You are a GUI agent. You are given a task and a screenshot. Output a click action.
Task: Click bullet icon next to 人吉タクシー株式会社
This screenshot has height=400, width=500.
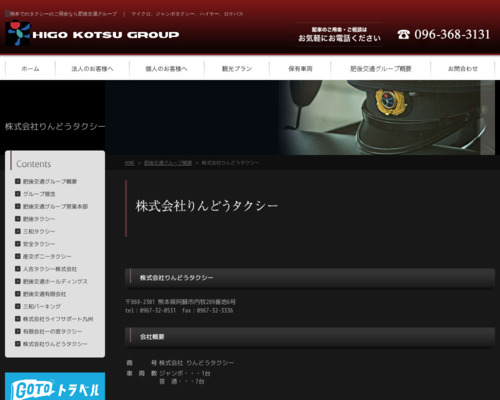coord(18,269)
